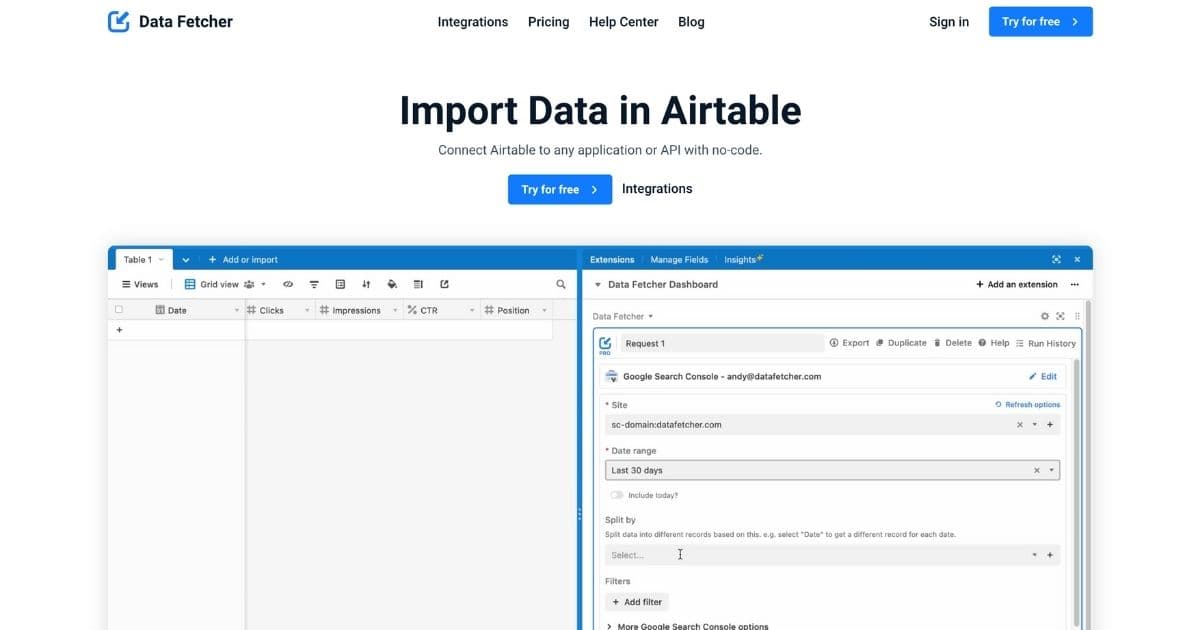Image resolution: width=1200 pixels, height=630 pixels.
Task: Click the Data Fetcher PRO logo icon
Action: (x=605, y=345)
